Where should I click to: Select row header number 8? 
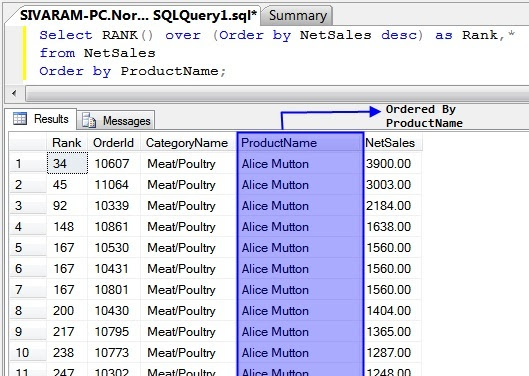pyautogui.click(x=28, y=311)
